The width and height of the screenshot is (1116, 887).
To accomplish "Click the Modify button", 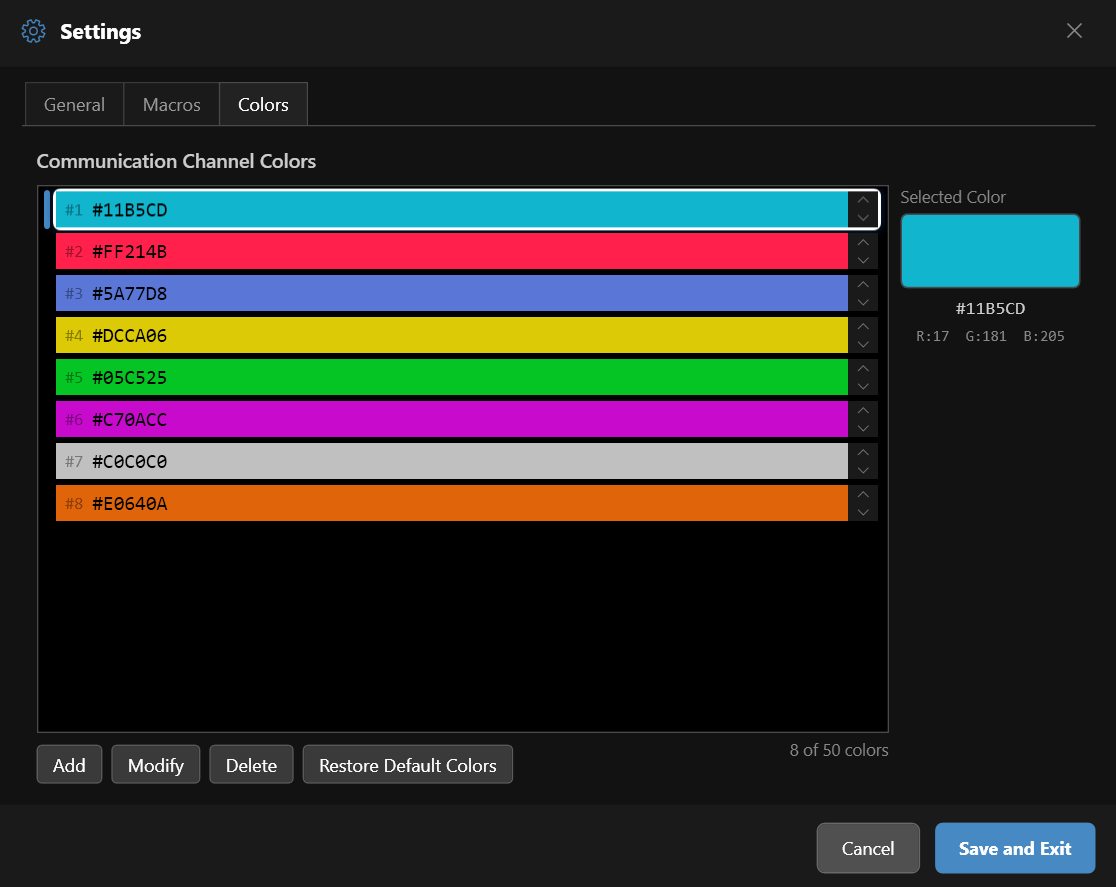I will tap(156, 765).
